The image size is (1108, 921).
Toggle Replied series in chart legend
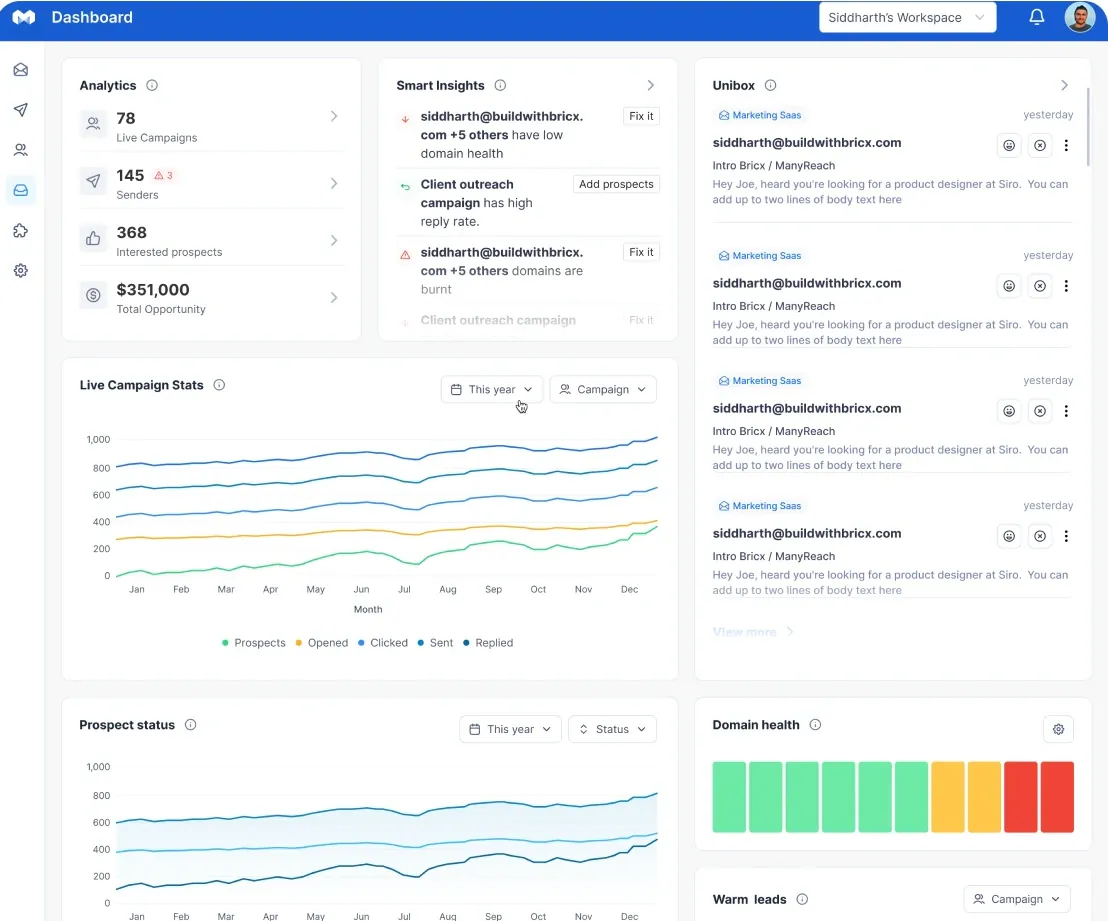(488, 643)
